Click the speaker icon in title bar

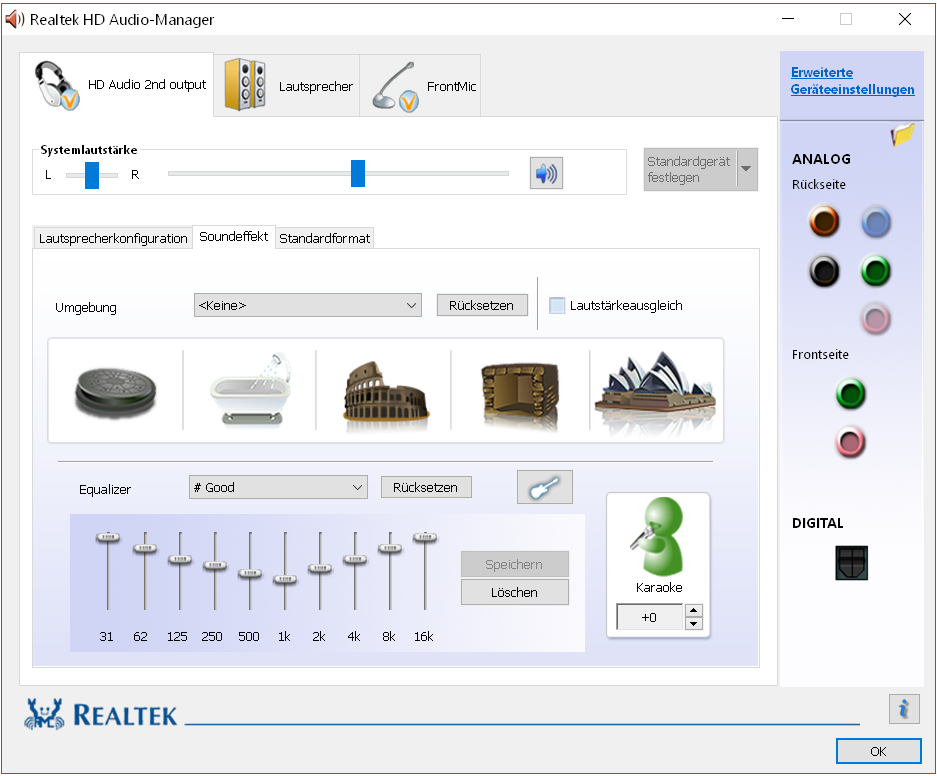(14, 20)
